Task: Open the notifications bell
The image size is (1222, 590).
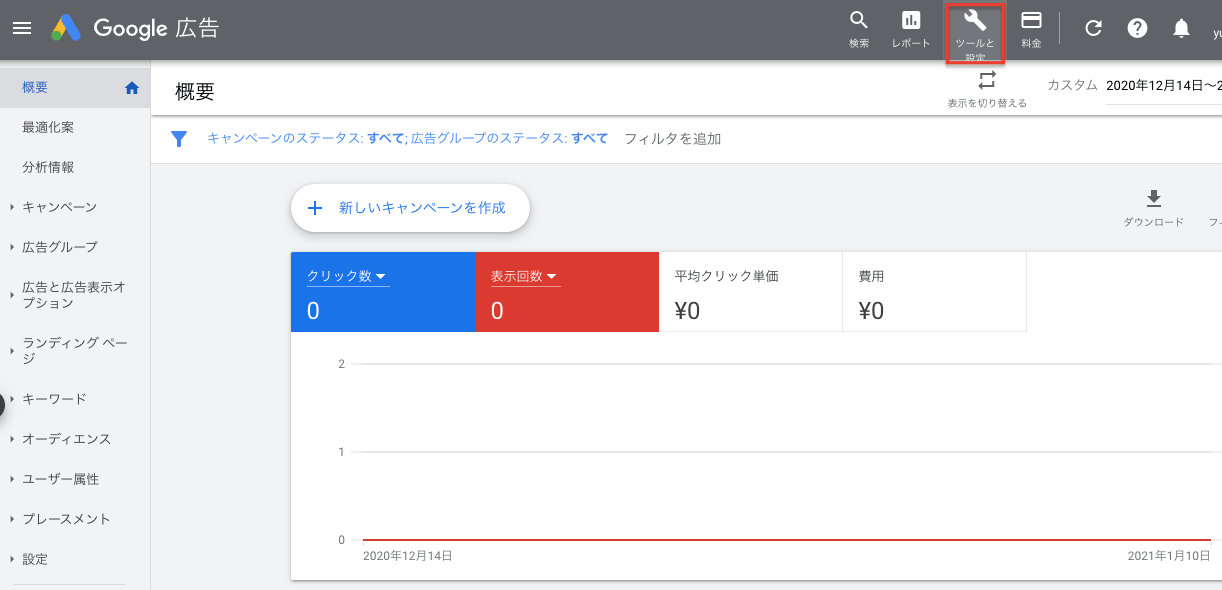Action: pyautogui.click(x=1181, y=28)
